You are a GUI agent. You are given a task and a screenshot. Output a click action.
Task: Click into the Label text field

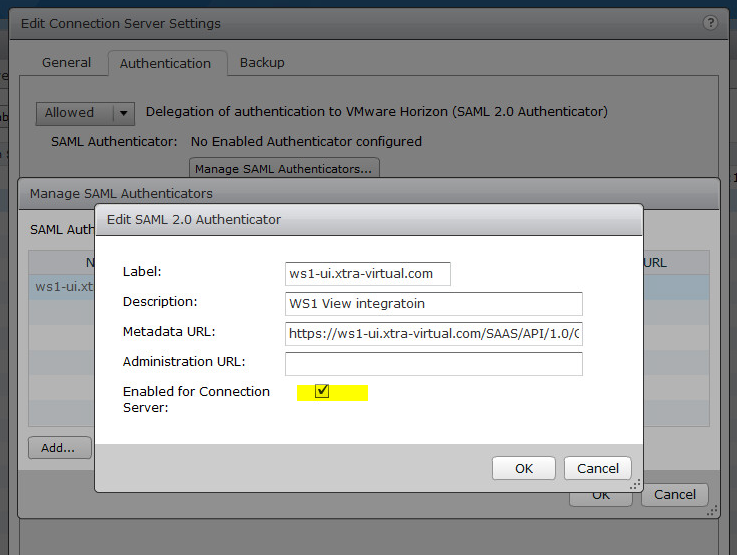tap(367, 273)
